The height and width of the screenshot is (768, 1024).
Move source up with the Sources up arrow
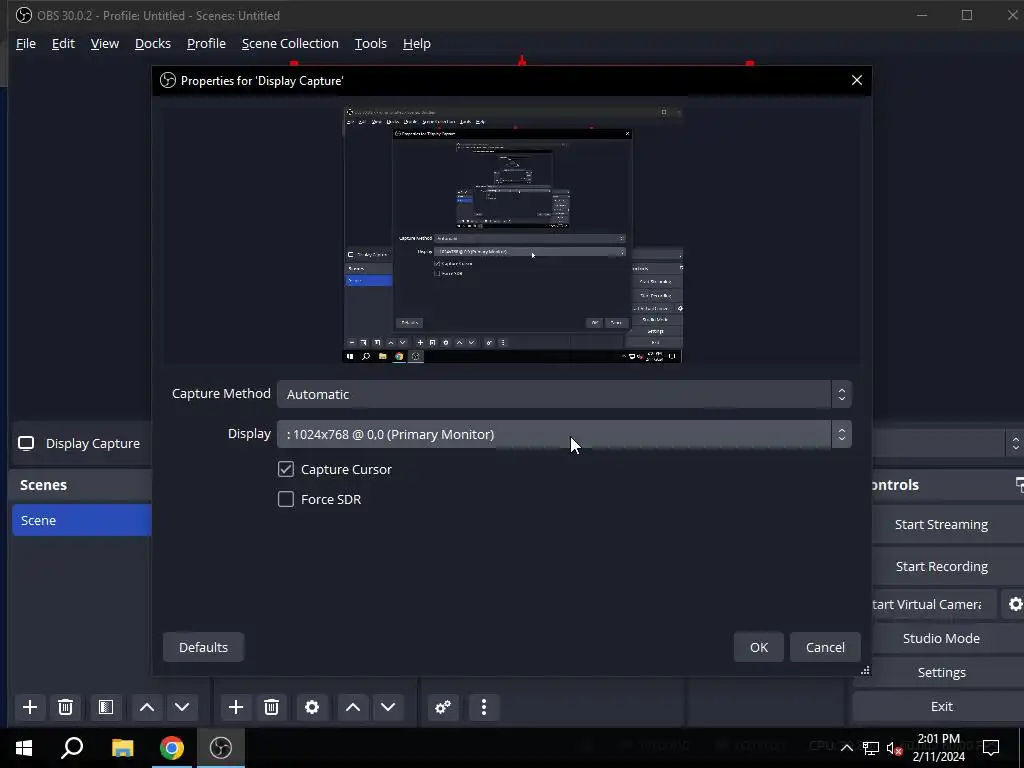tap(353, 707)
